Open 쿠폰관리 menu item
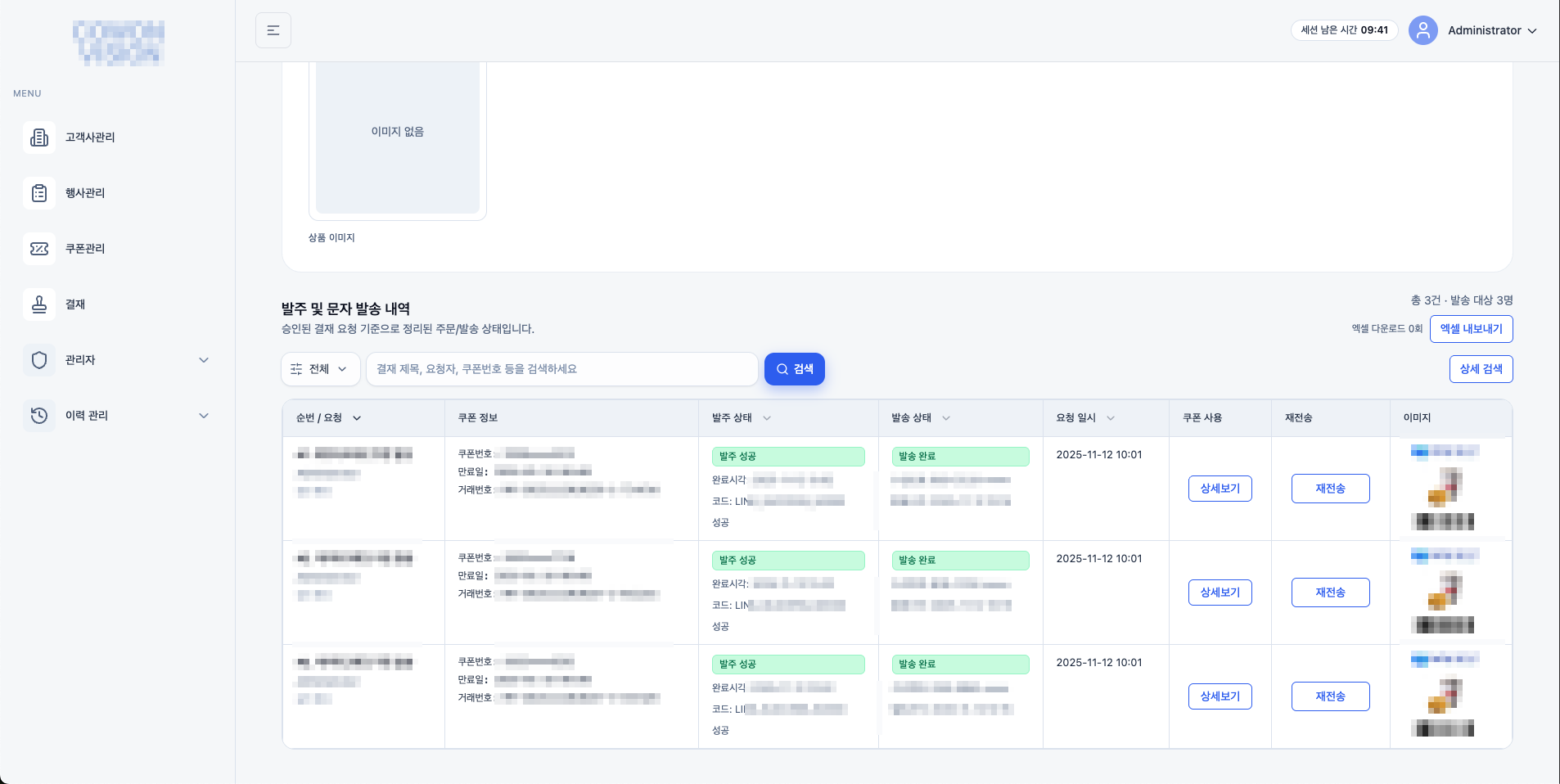The width and height of the screenshot is (1560, 784). point(85,249)
